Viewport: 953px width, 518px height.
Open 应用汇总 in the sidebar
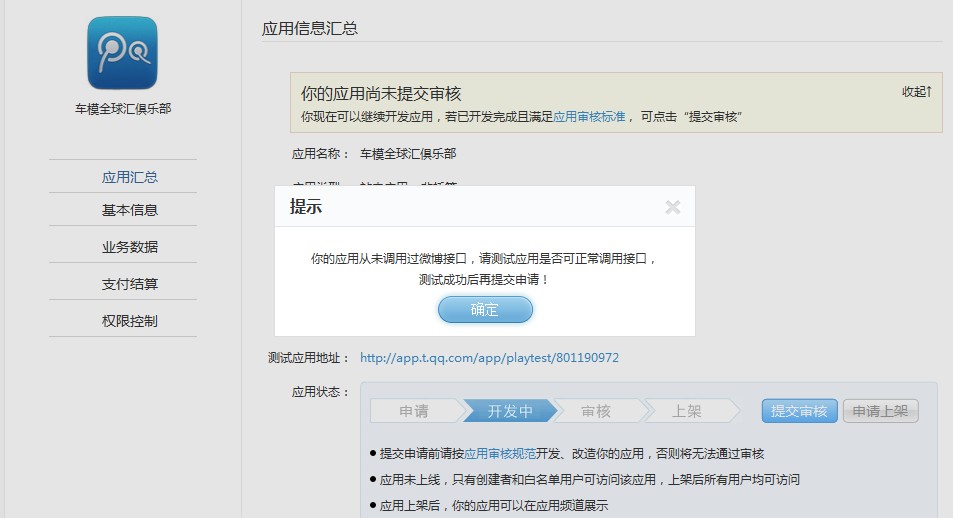click(x=129, y=177)
